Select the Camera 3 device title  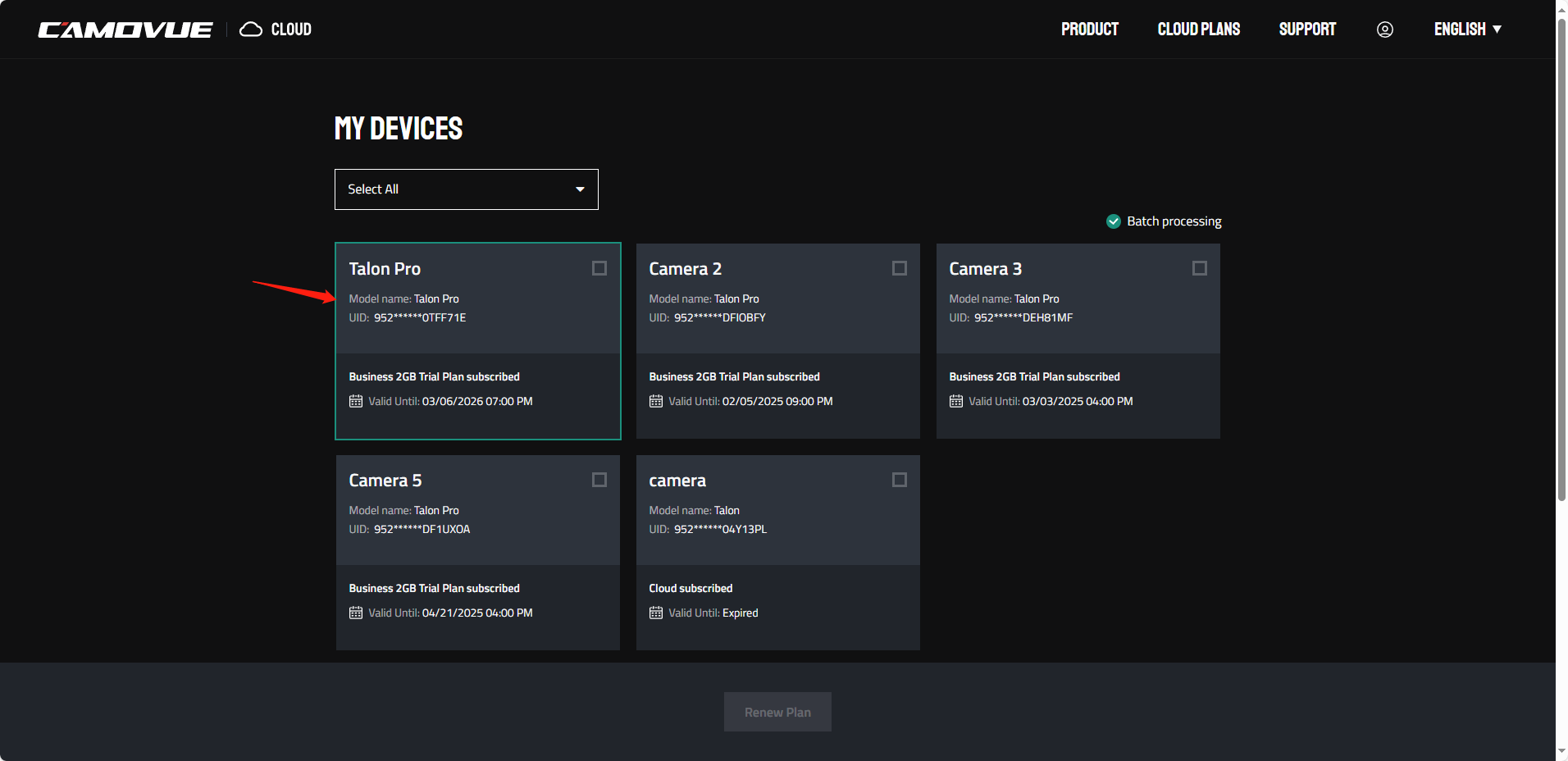[x=986, y=269]
